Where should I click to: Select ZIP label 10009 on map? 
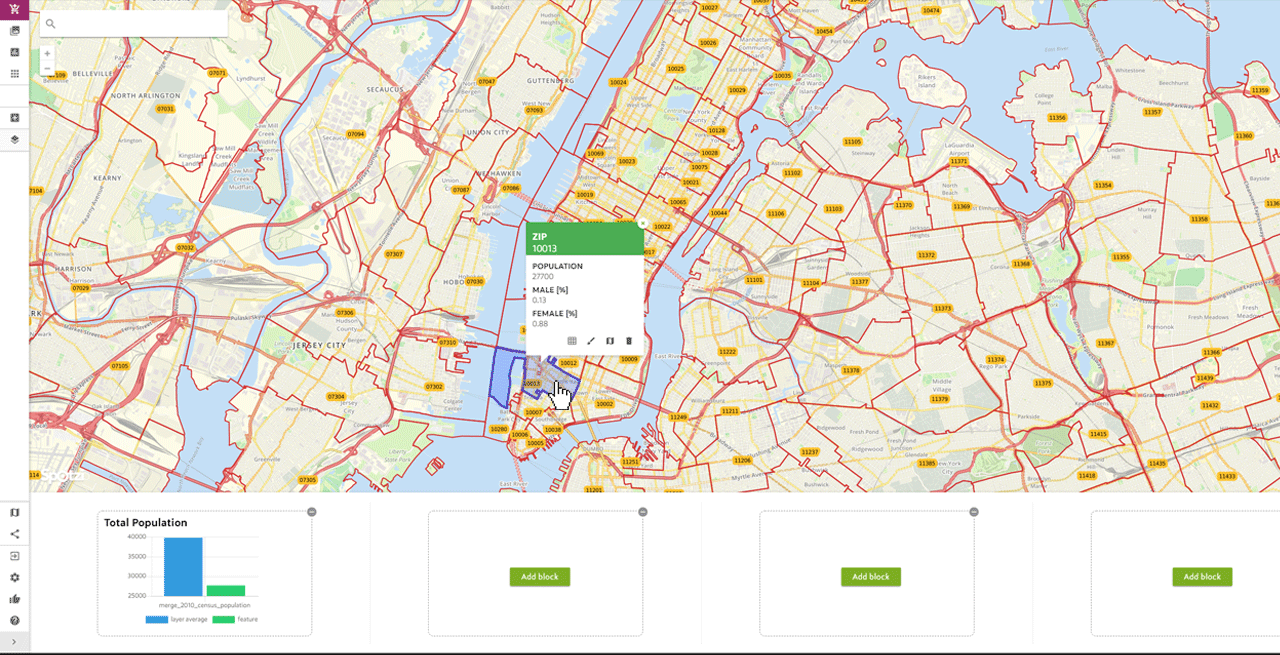point(629,358)
